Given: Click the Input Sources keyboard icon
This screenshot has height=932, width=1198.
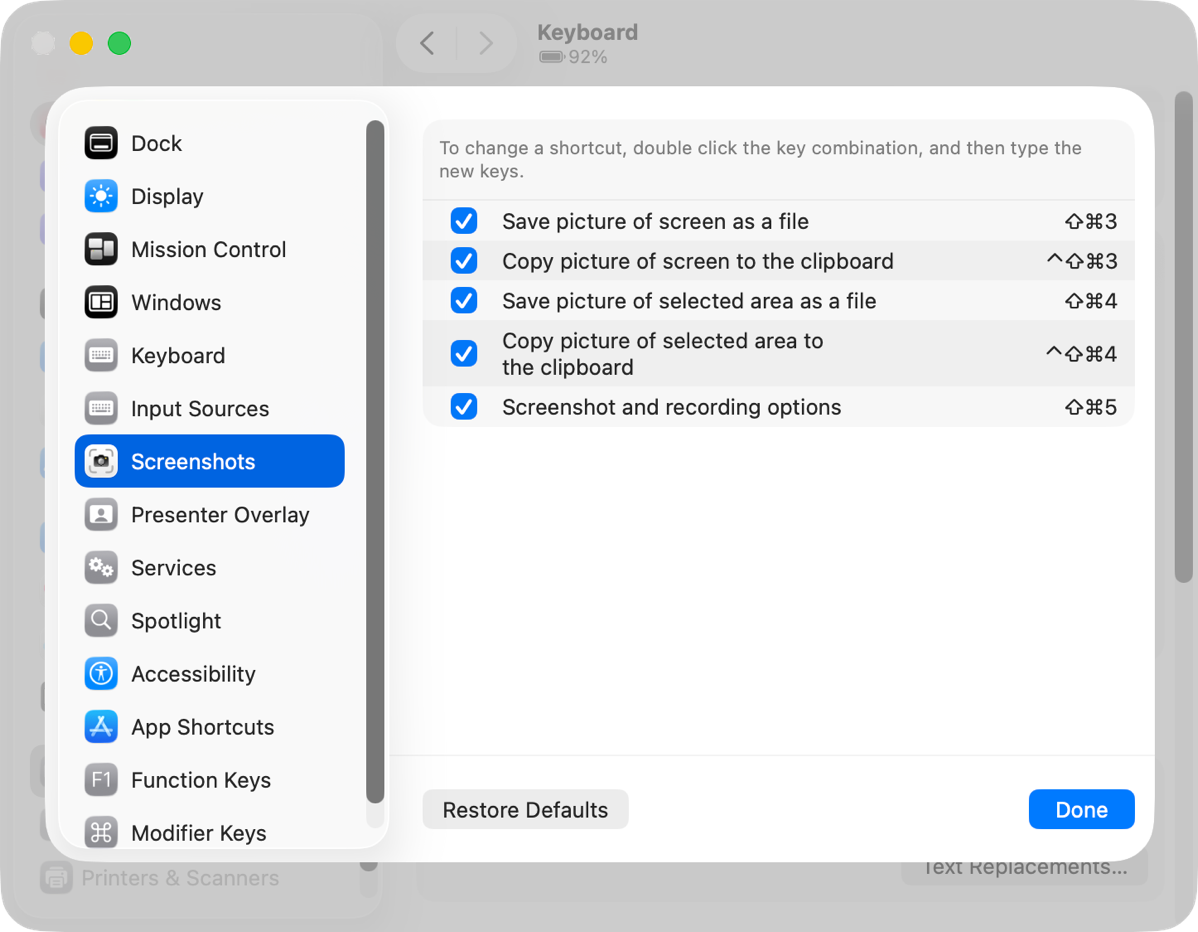Looking at the screenshot, I should (x=101, y=408).
